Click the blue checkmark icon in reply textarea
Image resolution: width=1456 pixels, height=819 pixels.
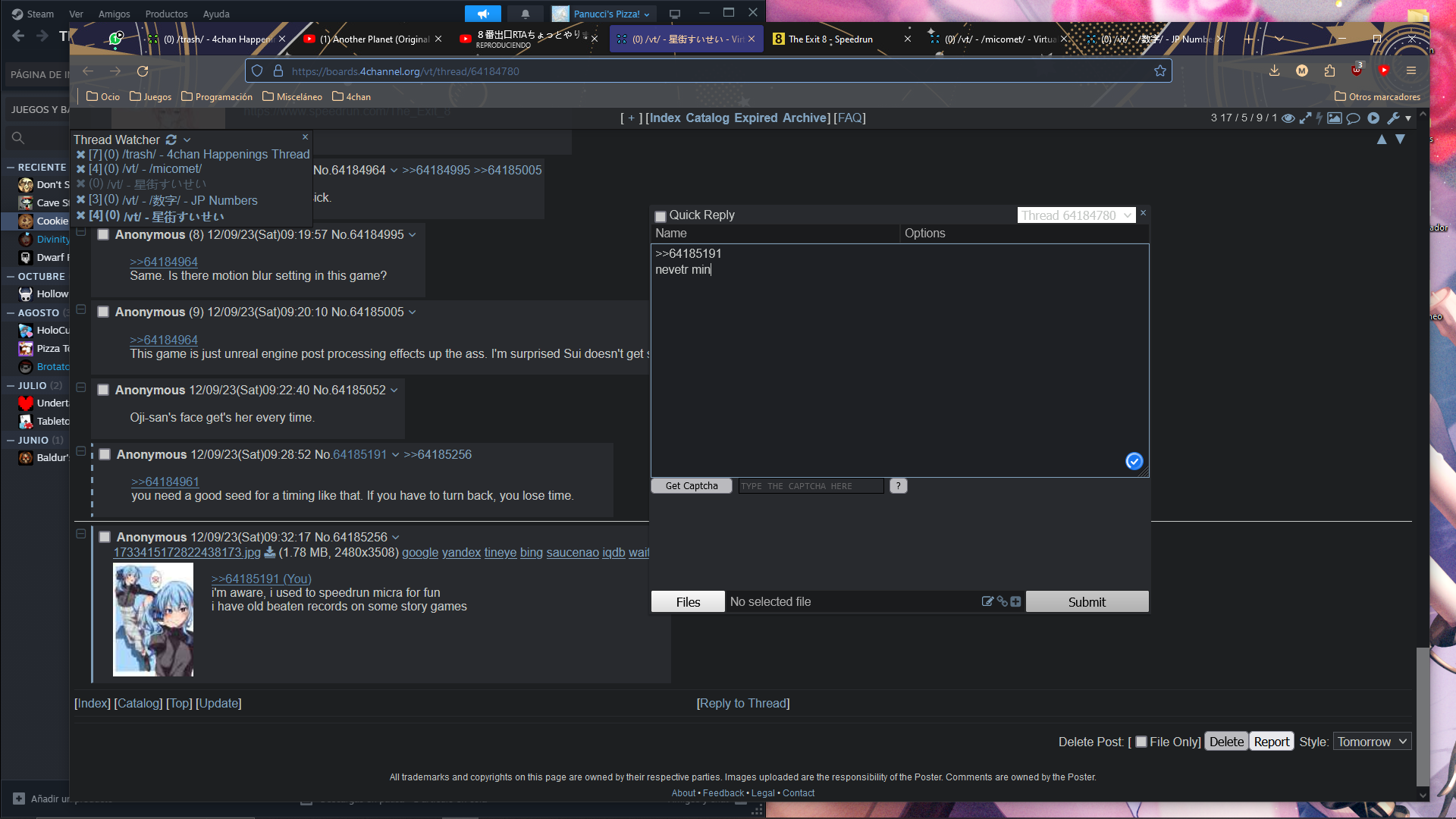pyautogui.click(x=1134, y=461)
